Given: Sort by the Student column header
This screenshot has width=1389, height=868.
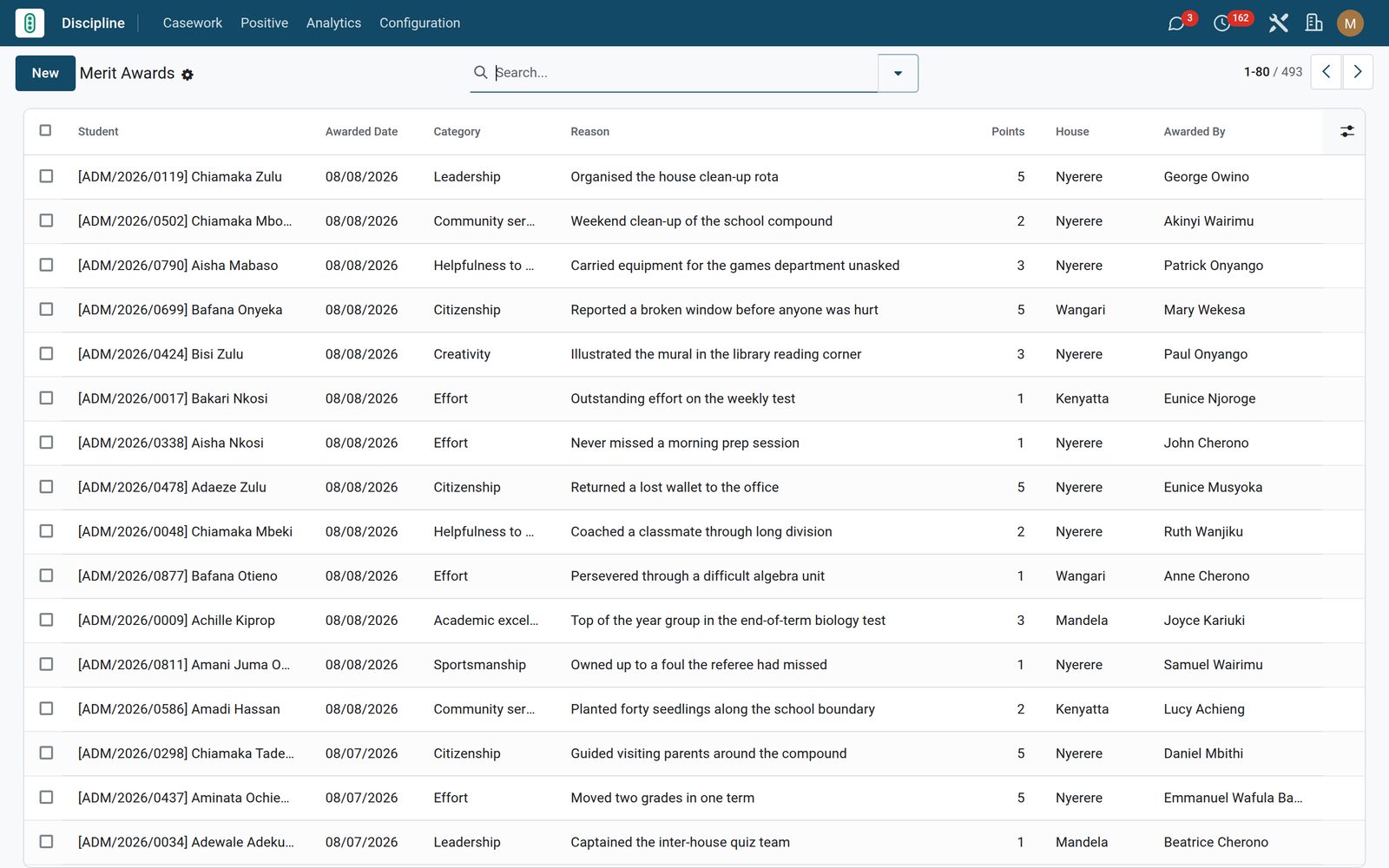Looking at the screenshot, I should tap(98, 132).
